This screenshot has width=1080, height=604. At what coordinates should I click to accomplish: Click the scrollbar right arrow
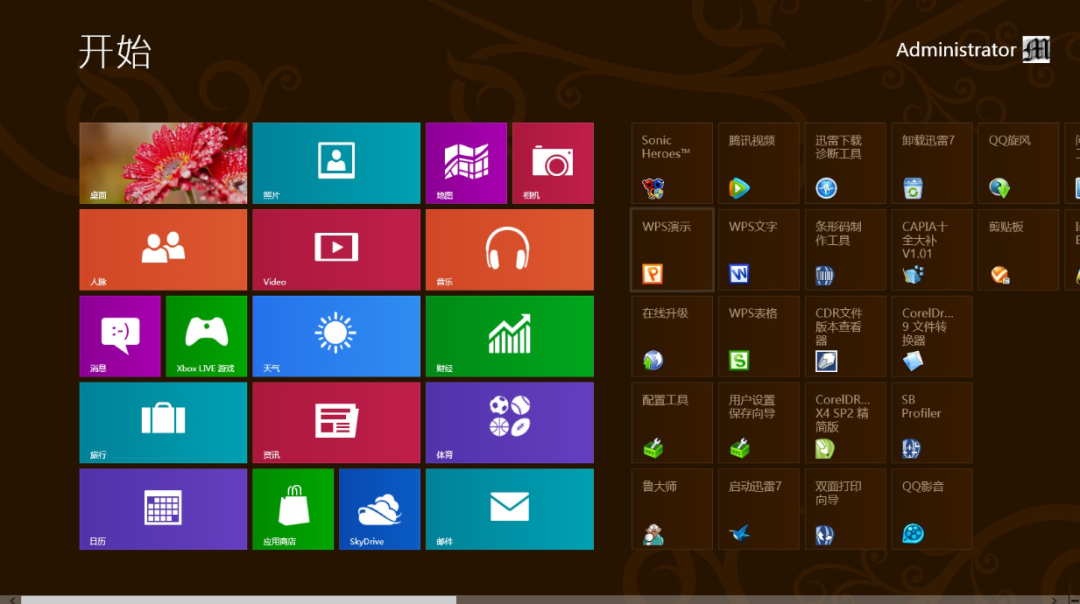(1054, 600)
